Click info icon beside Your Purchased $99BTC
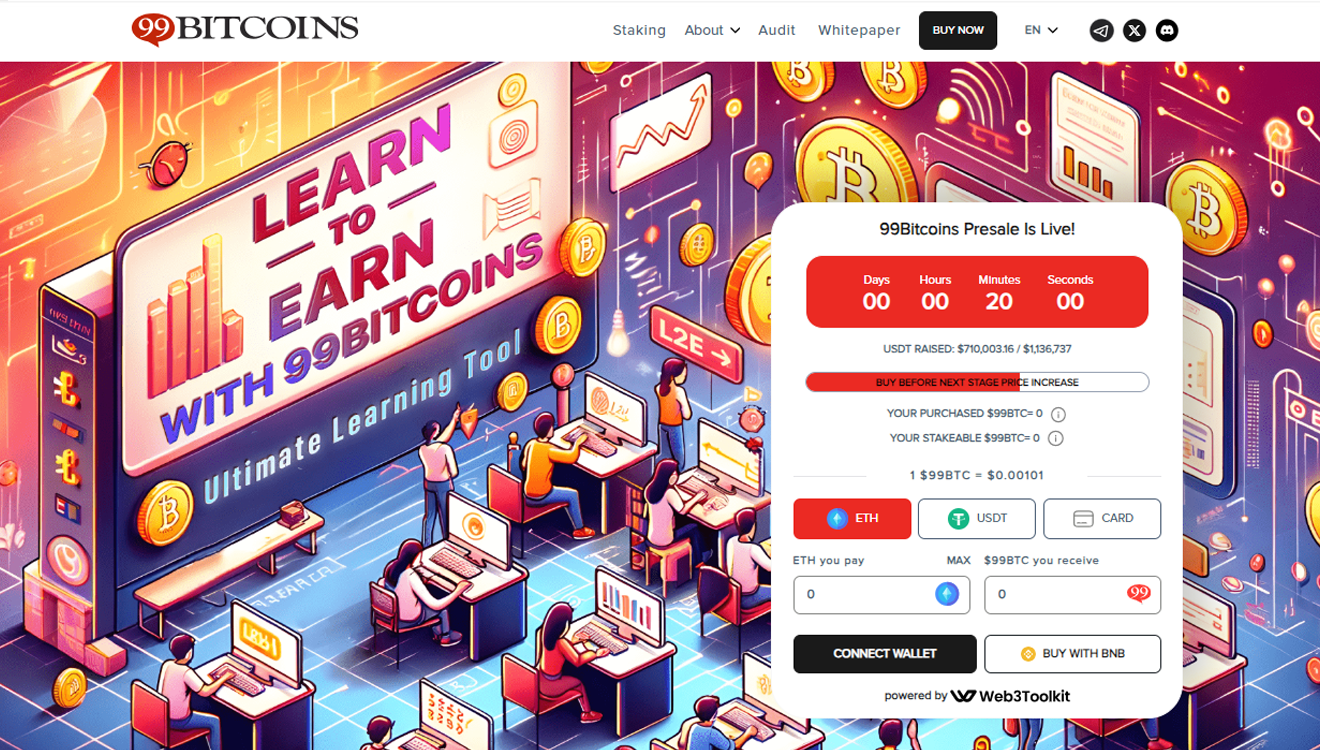1320x750 pixels. pos(1058,414)
